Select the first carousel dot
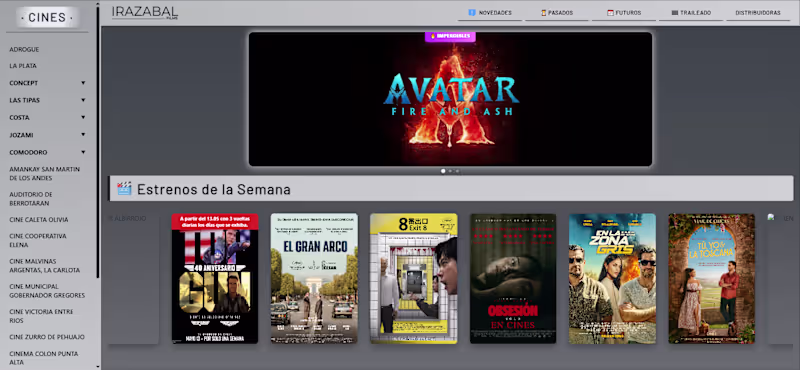 pos(443,171)
